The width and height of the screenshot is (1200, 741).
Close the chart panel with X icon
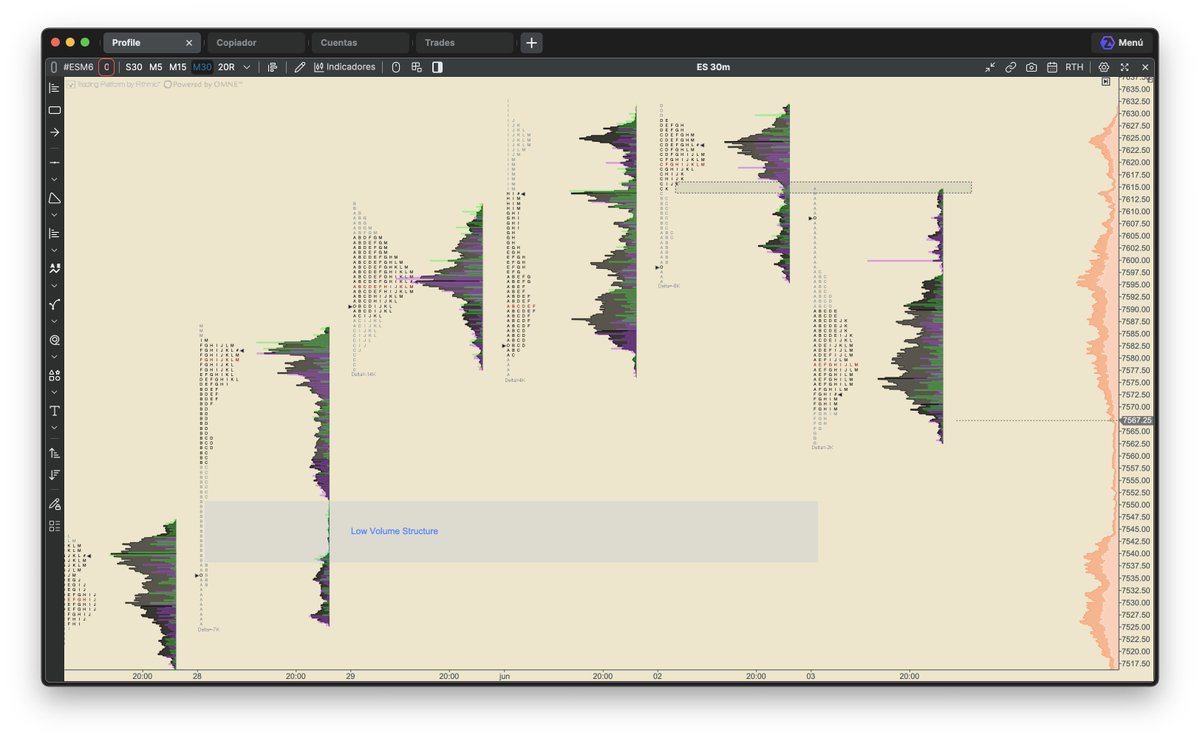(1145, 67)
